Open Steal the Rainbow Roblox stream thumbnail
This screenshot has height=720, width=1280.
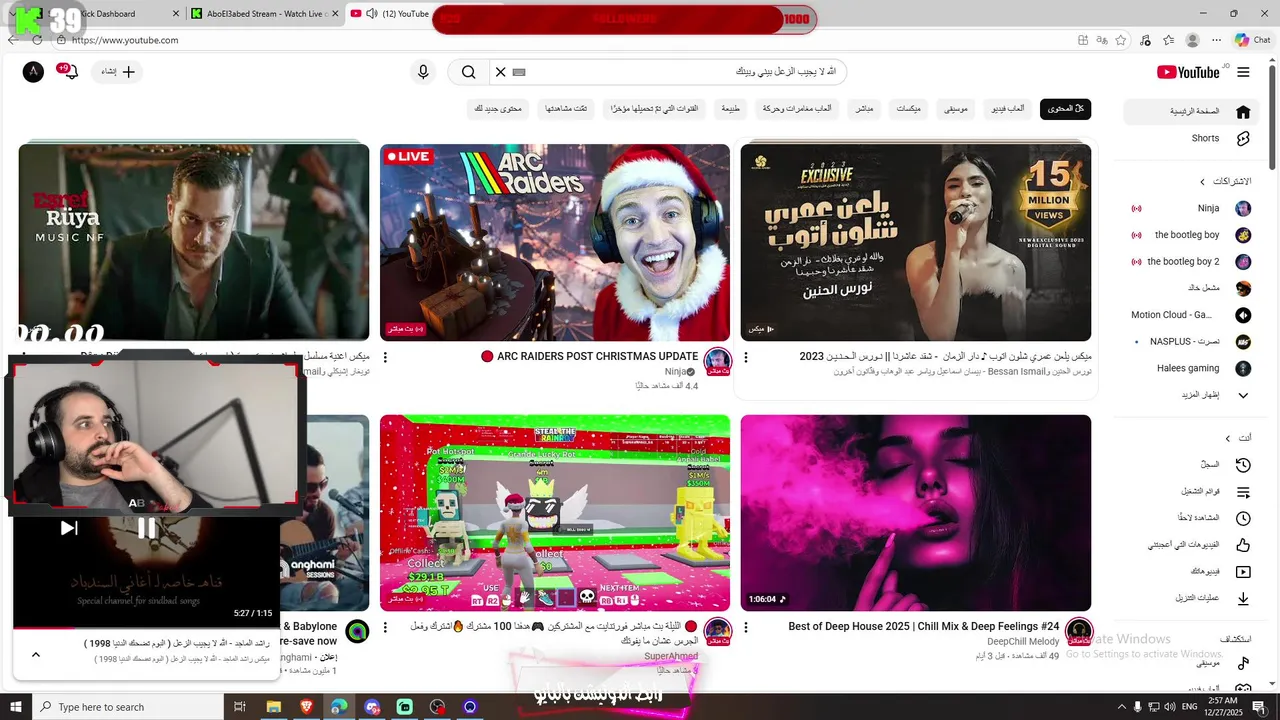(x=555, y=513)
